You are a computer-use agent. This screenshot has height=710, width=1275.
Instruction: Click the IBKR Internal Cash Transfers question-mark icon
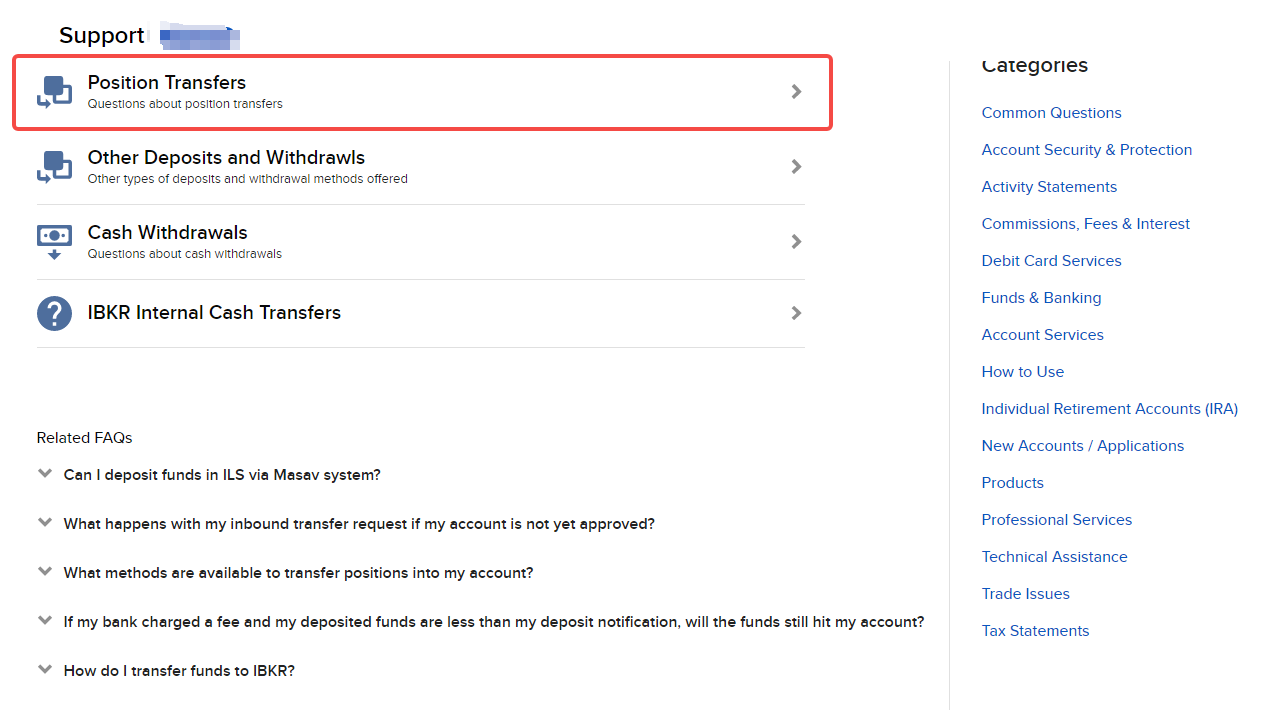coord(54,313)
